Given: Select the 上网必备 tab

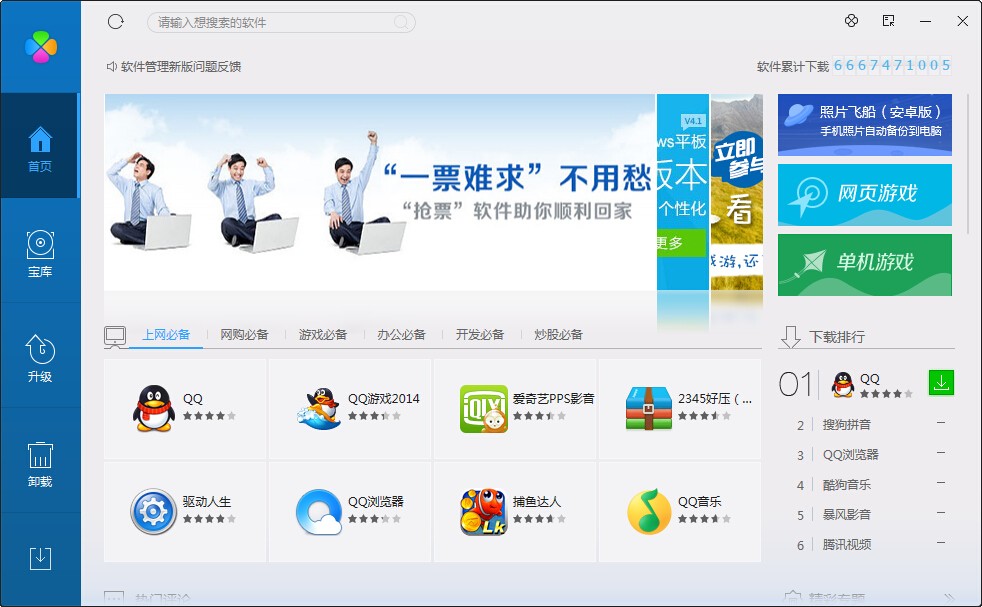Looking at the screenshot, I should (166, 335).
